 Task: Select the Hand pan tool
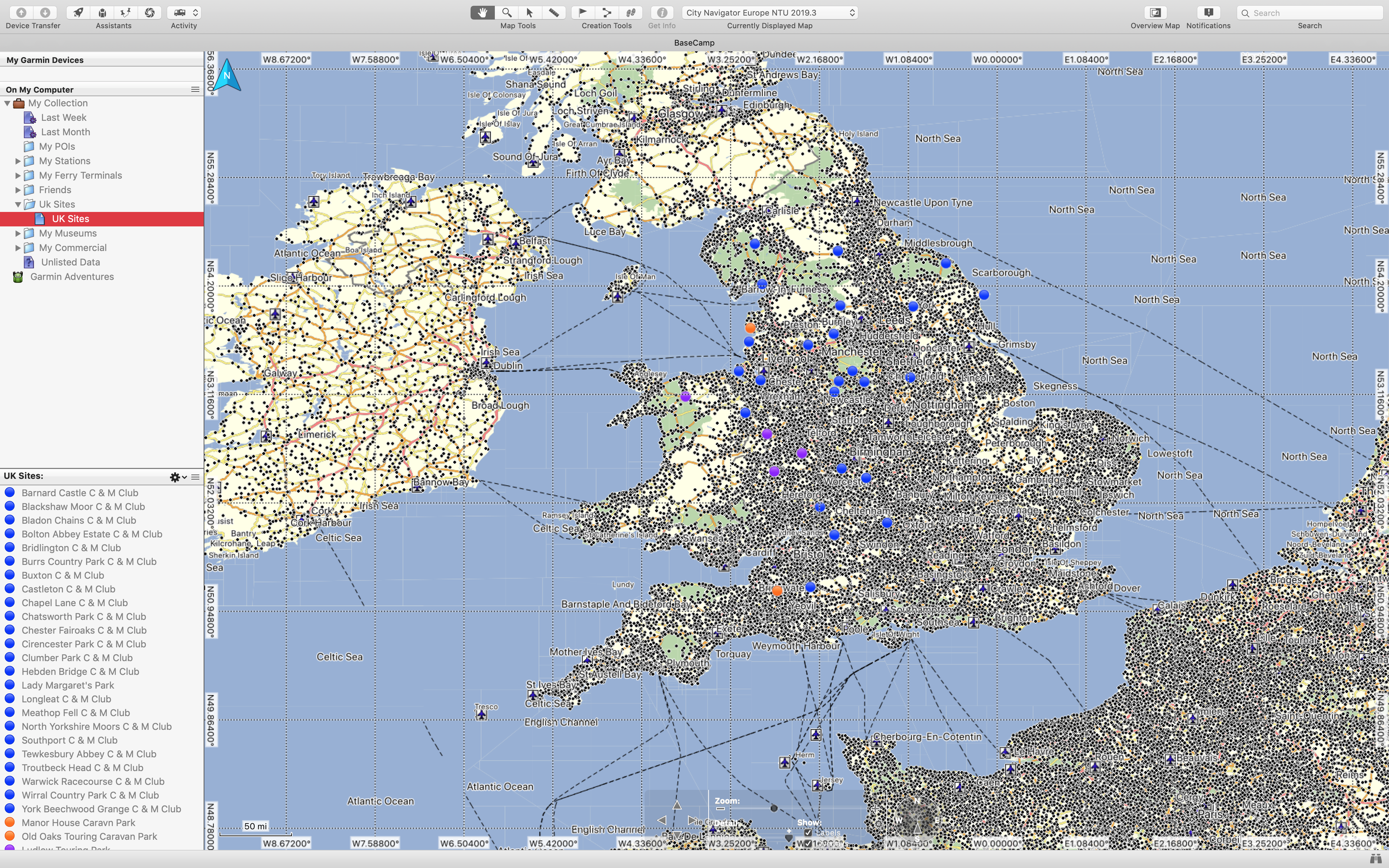tap(482, 12)
